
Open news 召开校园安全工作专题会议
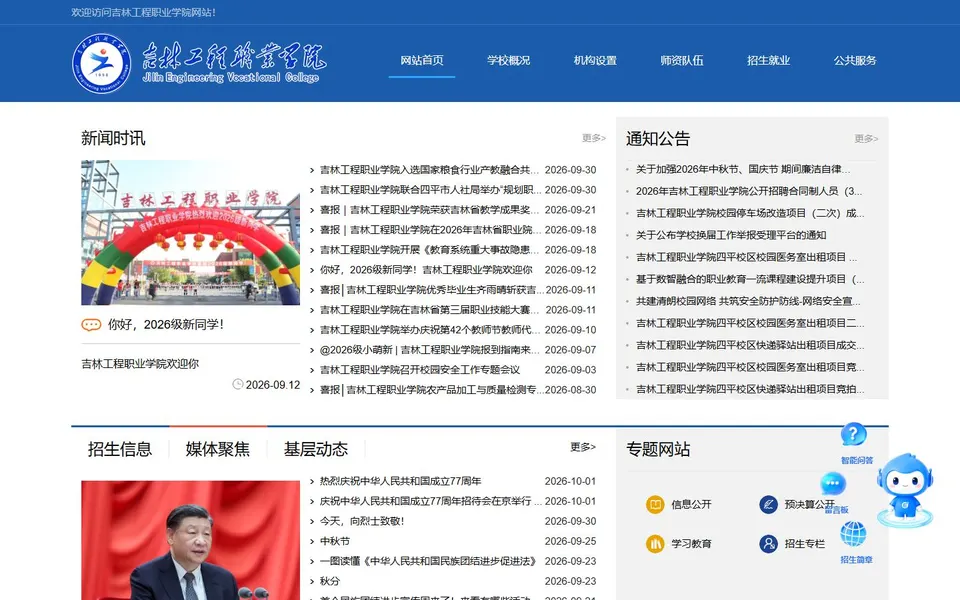(x=420, y=370)
